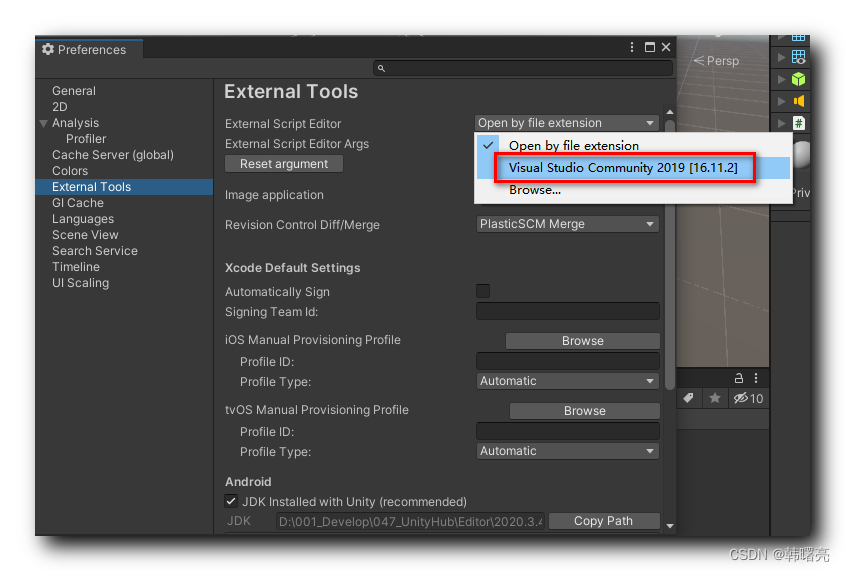The width and height of the screenshot is (845, 571).
Task: Open Scene View preferences section
Action: tap(85, 235)
